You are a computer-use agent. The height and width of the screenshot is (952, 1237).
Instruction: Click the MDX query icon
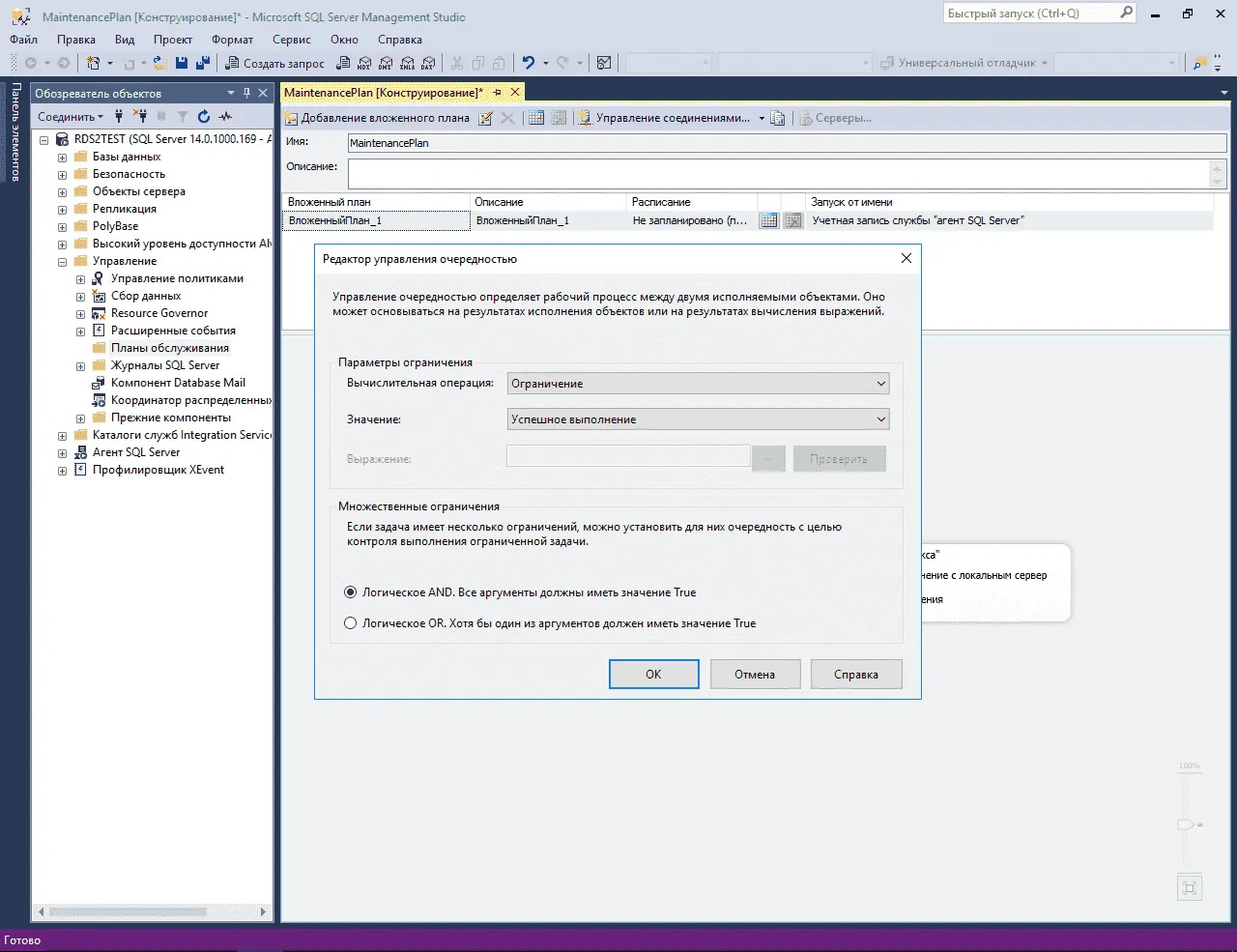[364, 63]
